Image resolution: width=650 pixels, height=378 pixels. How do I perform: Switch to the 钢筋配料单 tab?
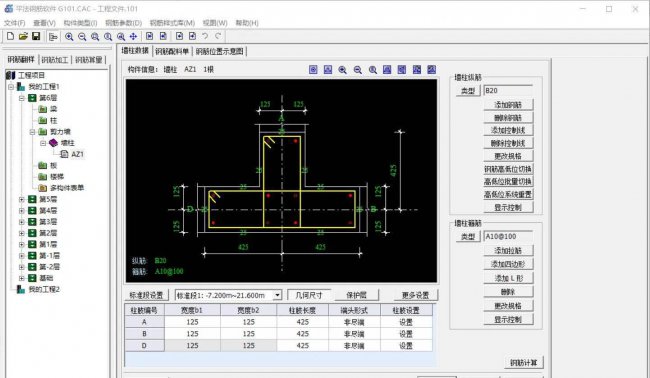(x=172, y=51)
